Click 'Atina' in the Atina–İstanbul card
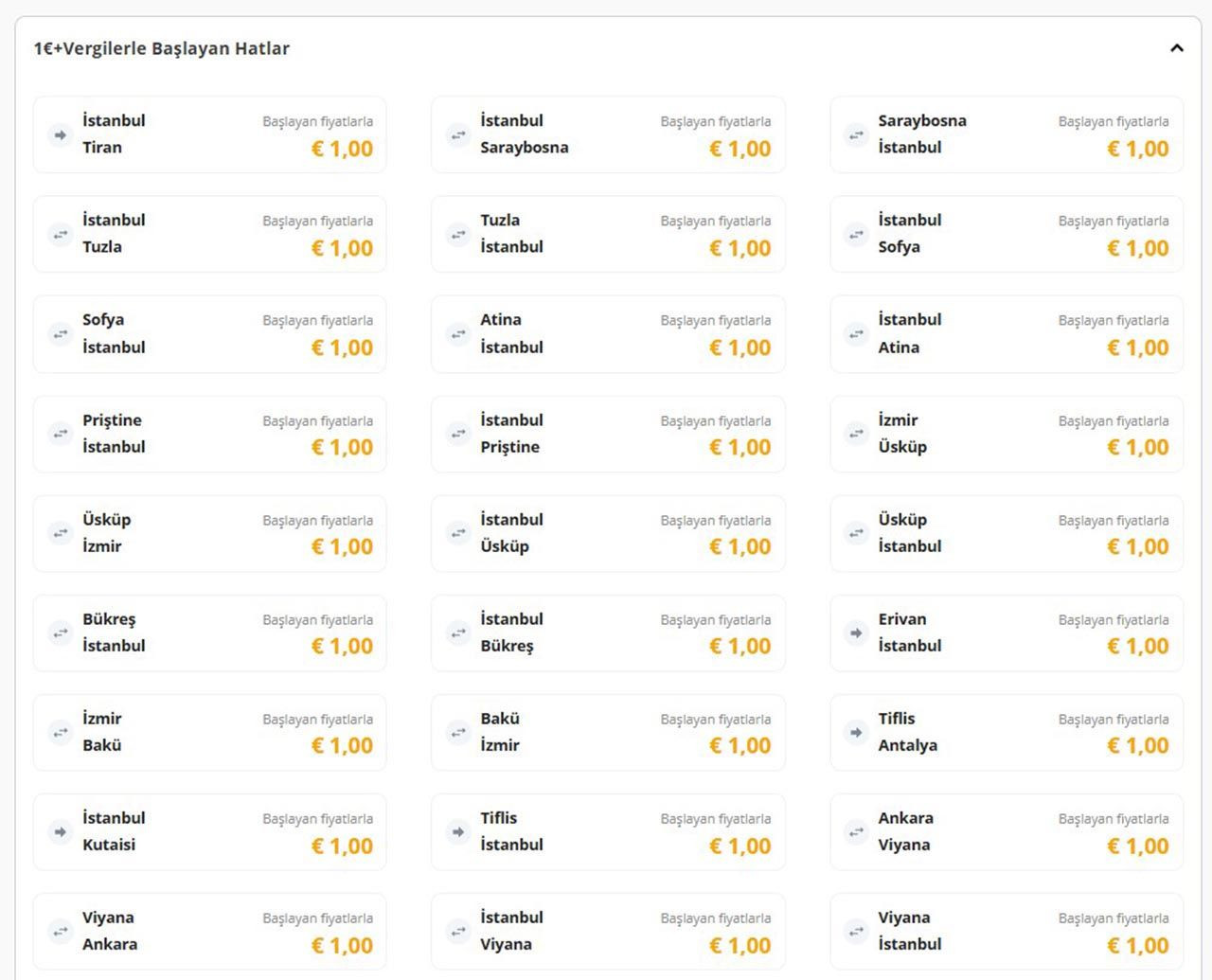 pyautogui.click(x=501, y=320)
